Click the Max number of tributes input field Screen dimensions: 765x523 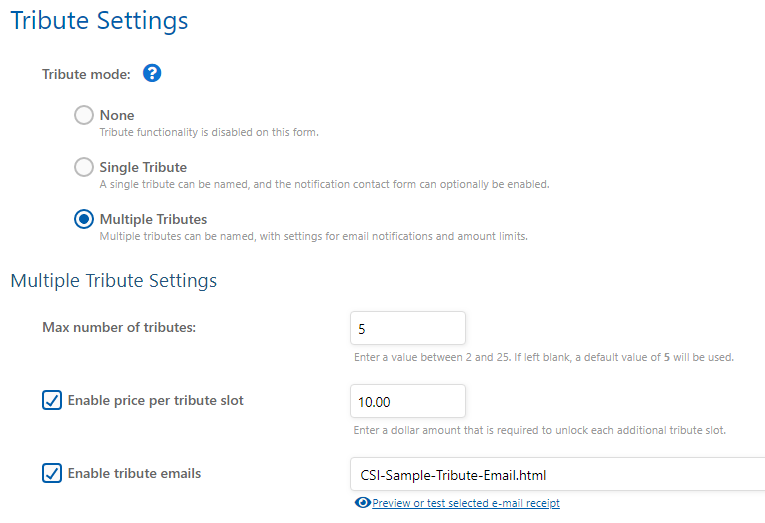pyautogui.click(x=408, y=328)
